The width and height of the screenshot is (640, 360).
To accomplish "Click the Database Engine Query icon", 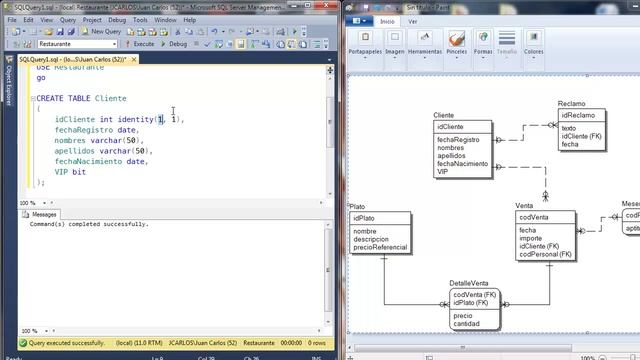I will click(130, 31).
